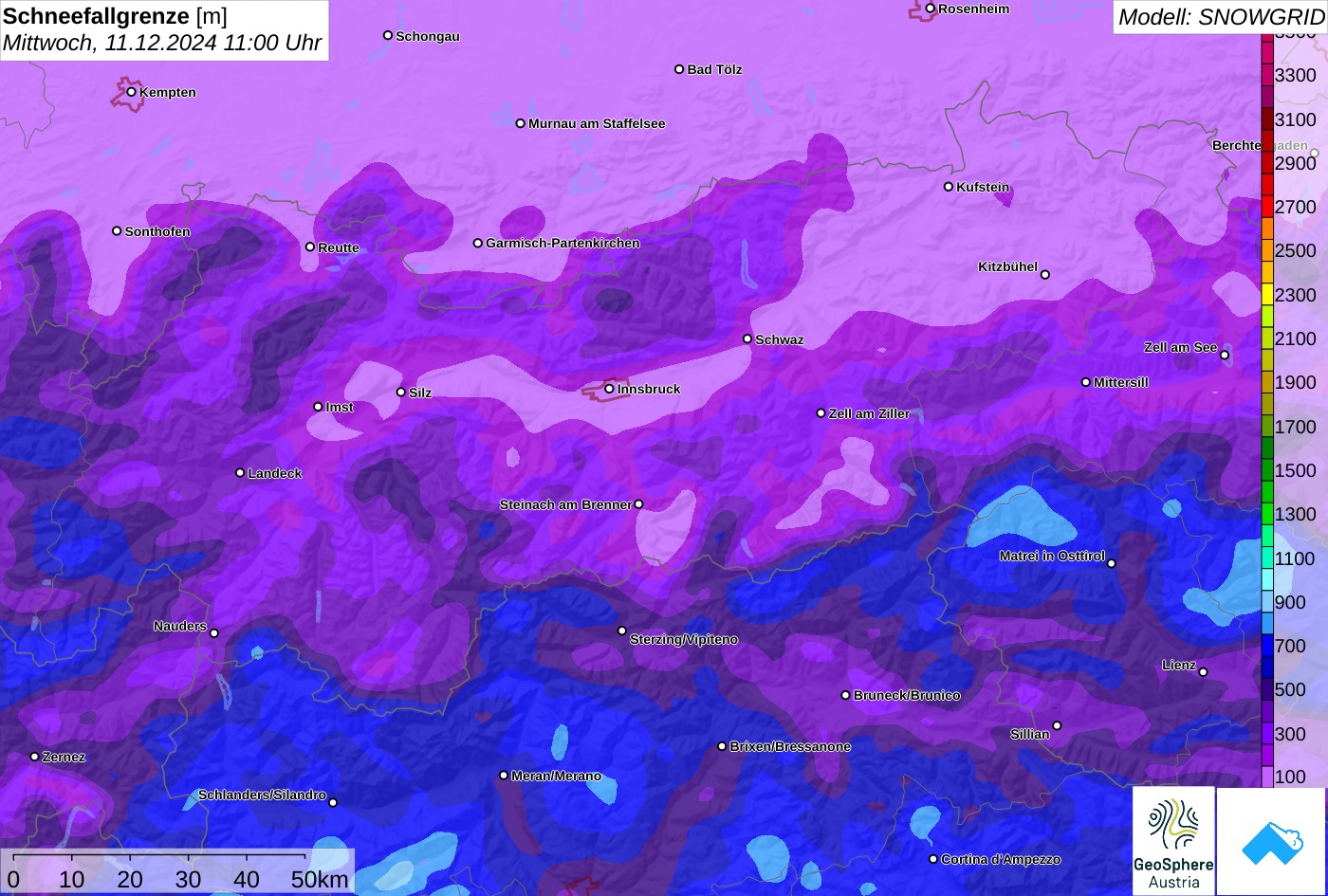1328x896 pixels.
Task: Select the Meran/Merano marker dot
Action: click(x=504, y=776)
